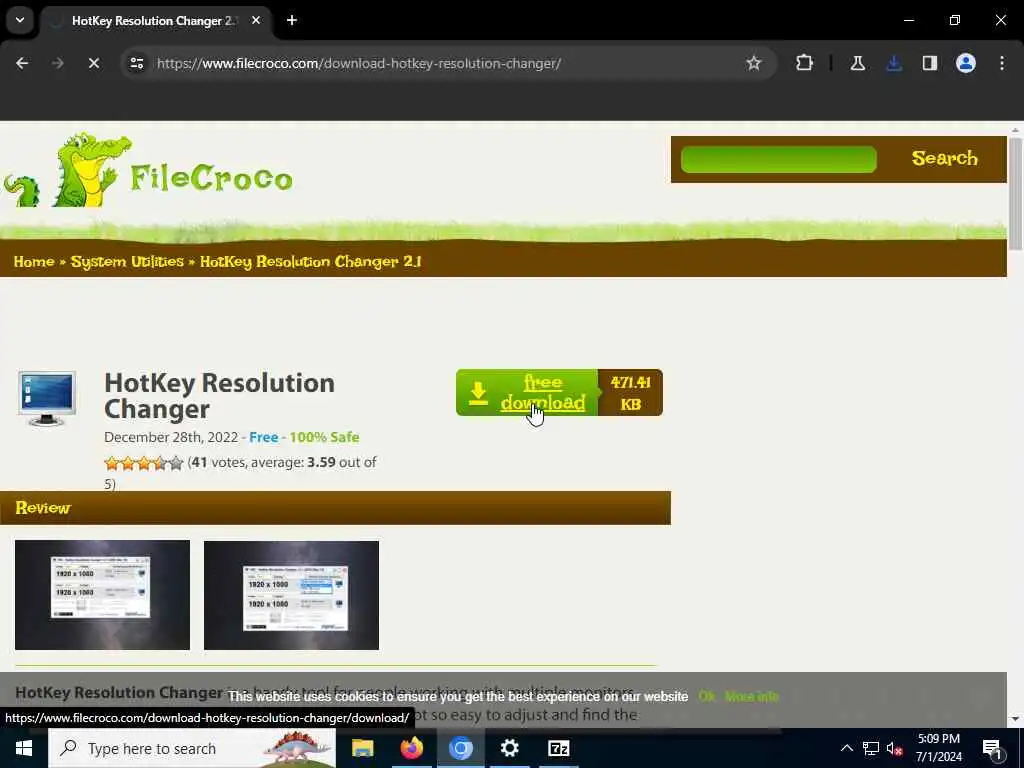Click the Review section header
The image size is (1024, 768).
[x=335, y=508]
